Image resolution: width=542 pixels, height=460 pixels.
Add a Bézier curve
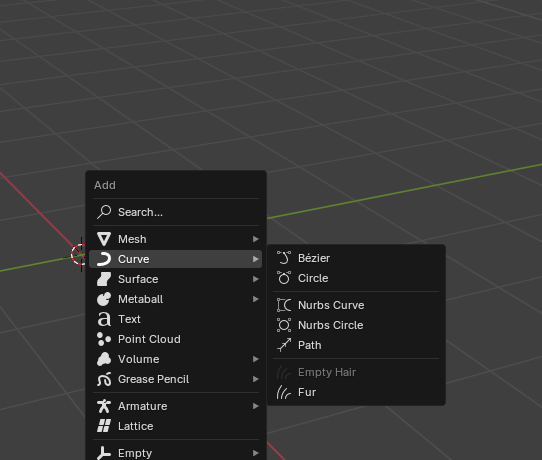point(356,258)
